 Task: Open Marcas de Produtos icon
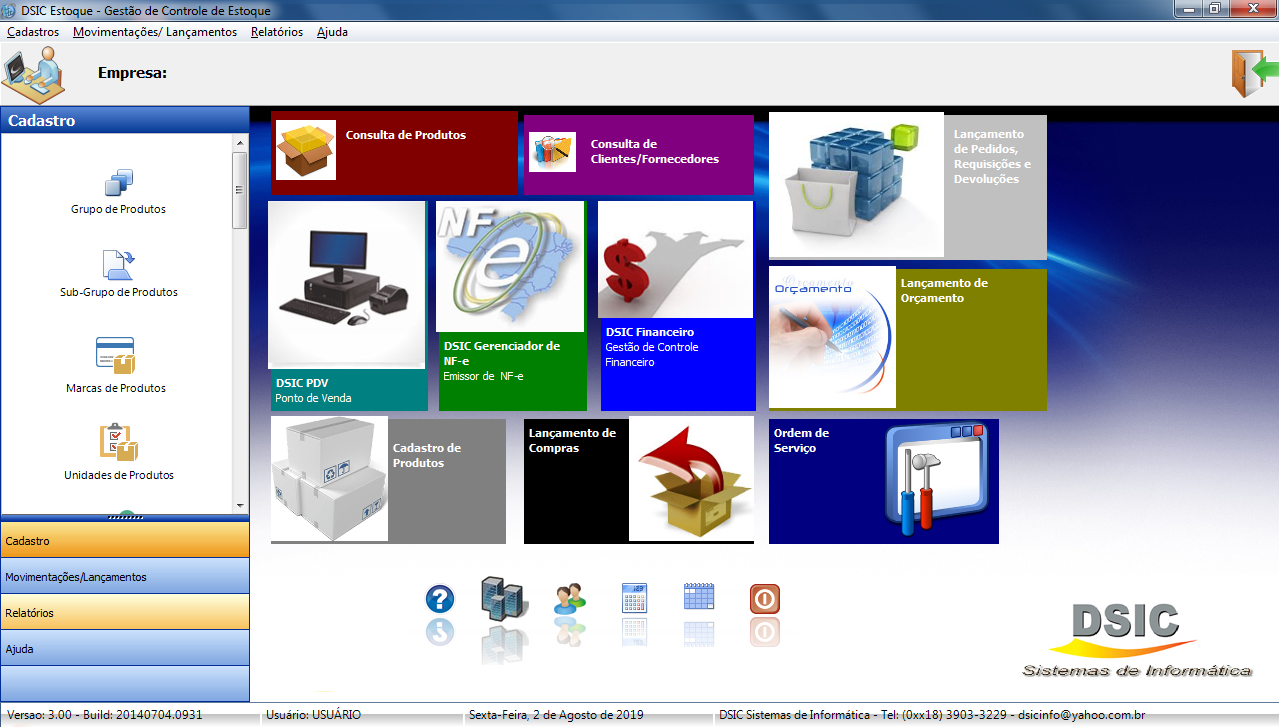click(115, 356)
